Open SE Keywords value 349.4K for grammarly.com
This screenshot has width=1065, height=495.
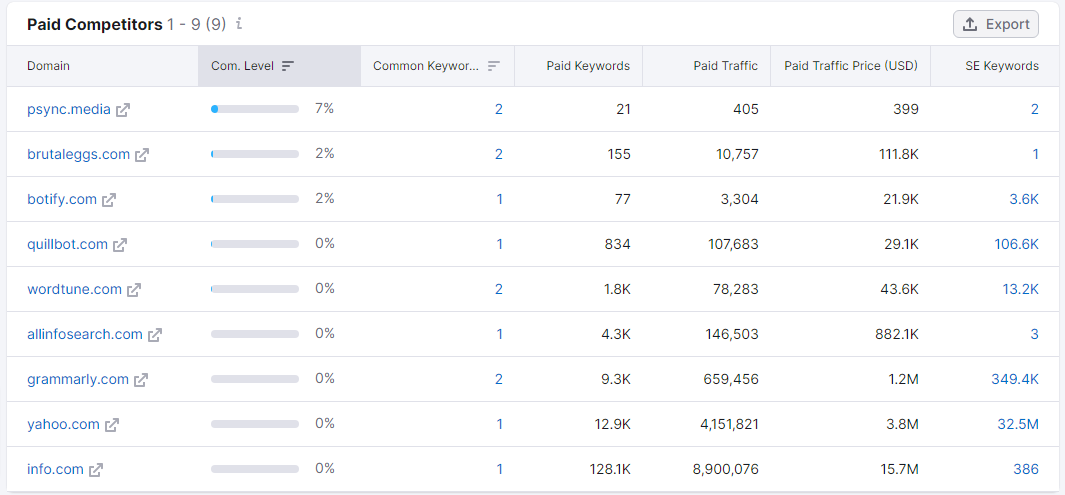click(x=1015, y=380)
